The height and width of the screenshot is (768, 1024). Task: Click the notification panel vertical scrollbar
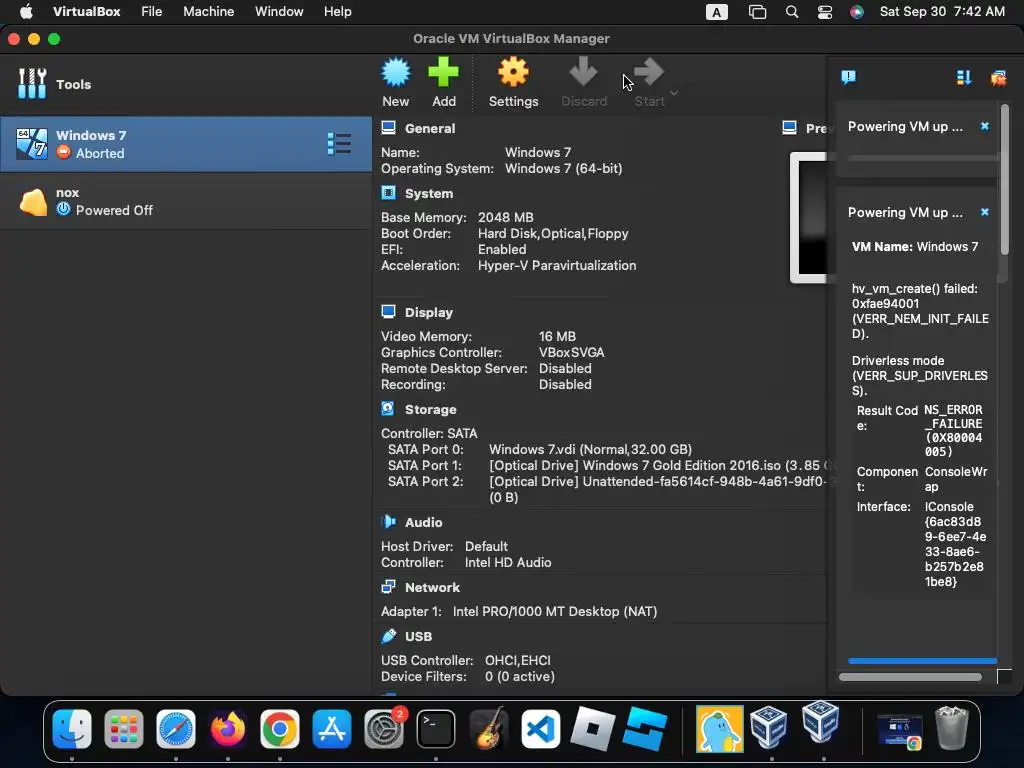tap(1004, 180)
